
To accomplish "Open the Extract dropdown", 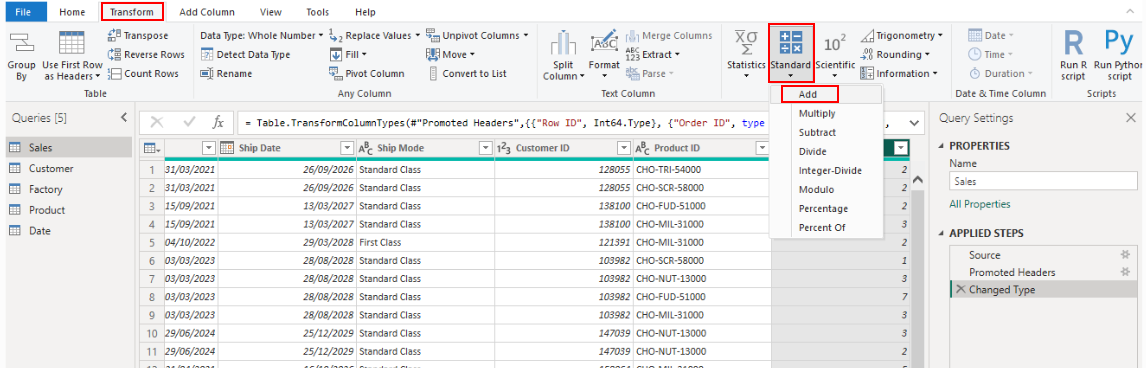I will [653, 54].
